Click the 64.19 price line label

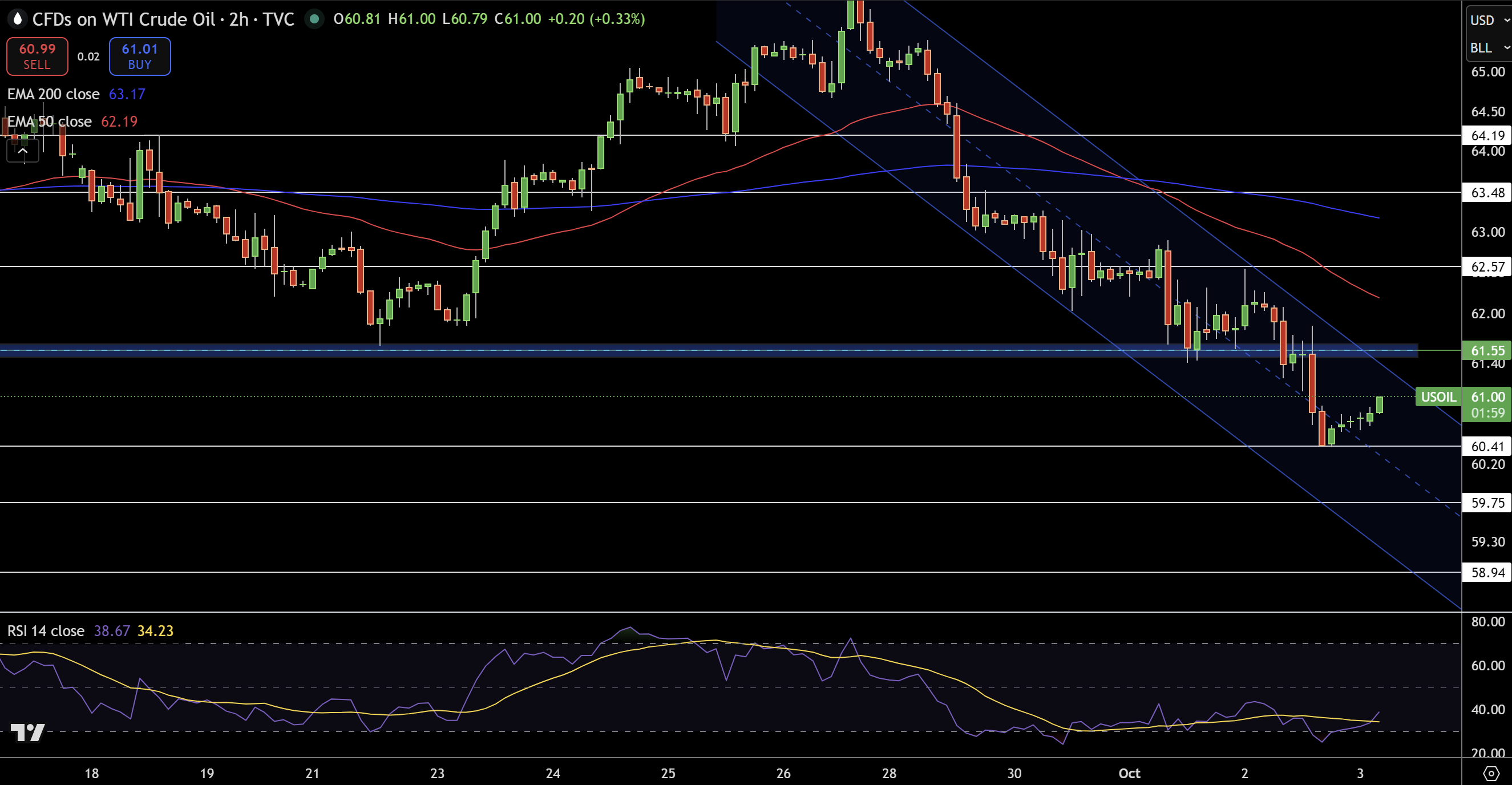coord(1487,136)
